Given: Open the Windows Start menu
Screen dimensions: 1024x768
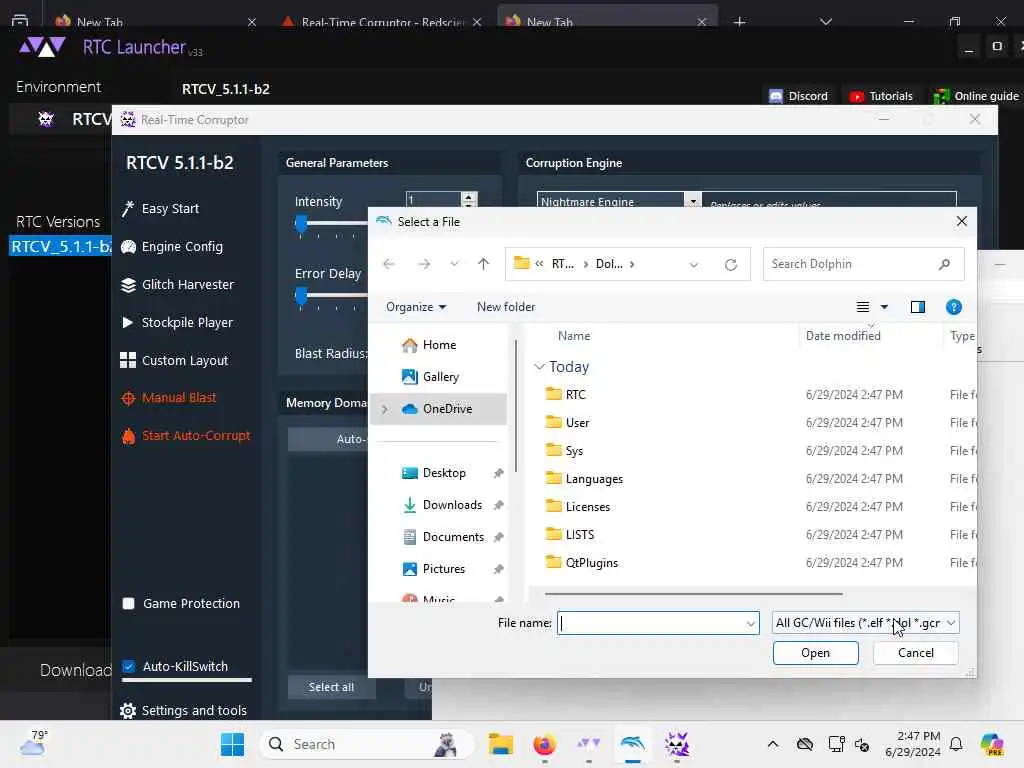Looking at the screenshot, I should click(x=232, y=744).
